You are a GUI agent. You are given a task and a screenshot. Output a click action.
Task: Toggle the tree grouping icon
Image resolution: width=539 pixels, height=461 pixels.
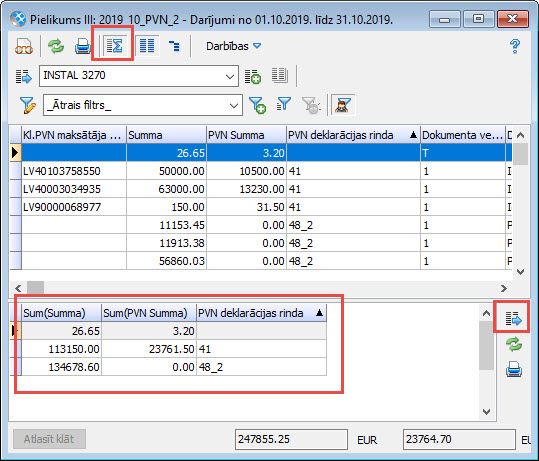(174, 46)
